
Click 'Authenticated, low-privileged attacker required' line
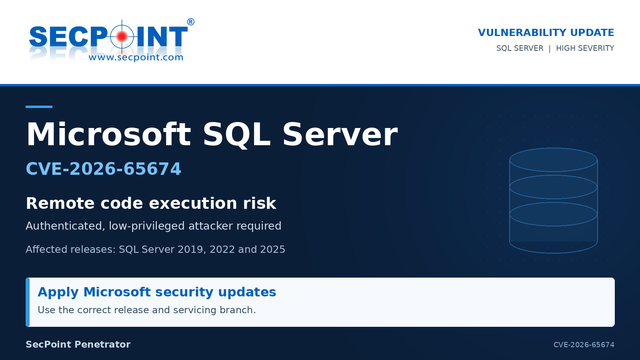tap(153, 226)
